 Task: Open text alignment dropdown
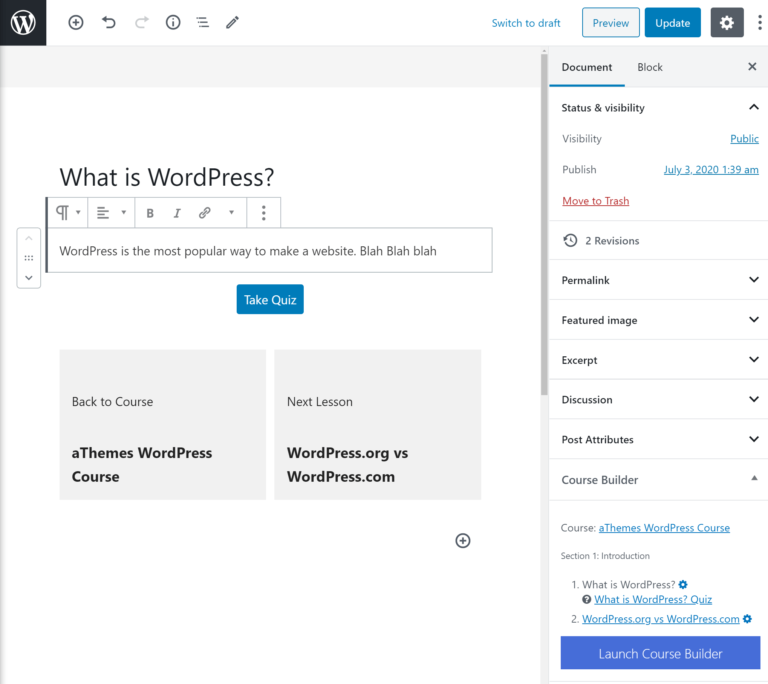point(111,213)
